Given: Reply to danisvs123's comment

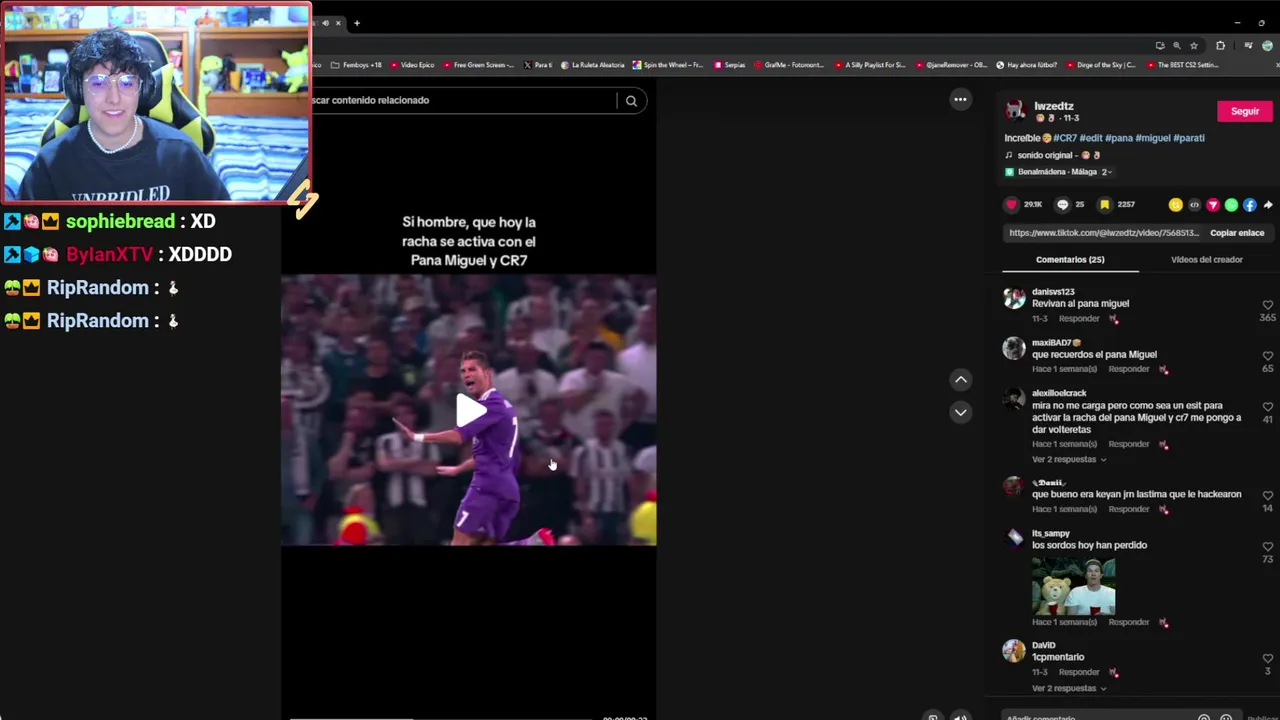Looking at the screenshot, I should pos(1079,319).
